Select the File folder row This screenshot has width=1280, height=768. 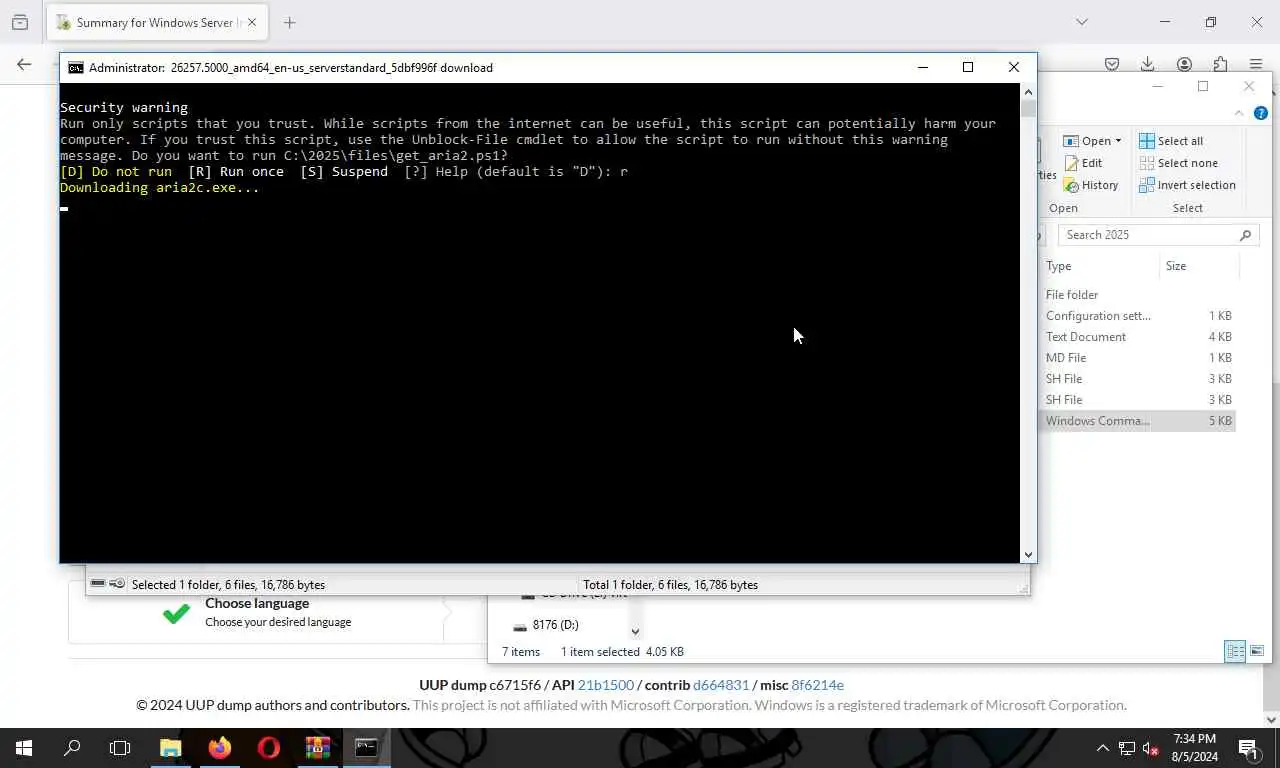pos(1138,295)
